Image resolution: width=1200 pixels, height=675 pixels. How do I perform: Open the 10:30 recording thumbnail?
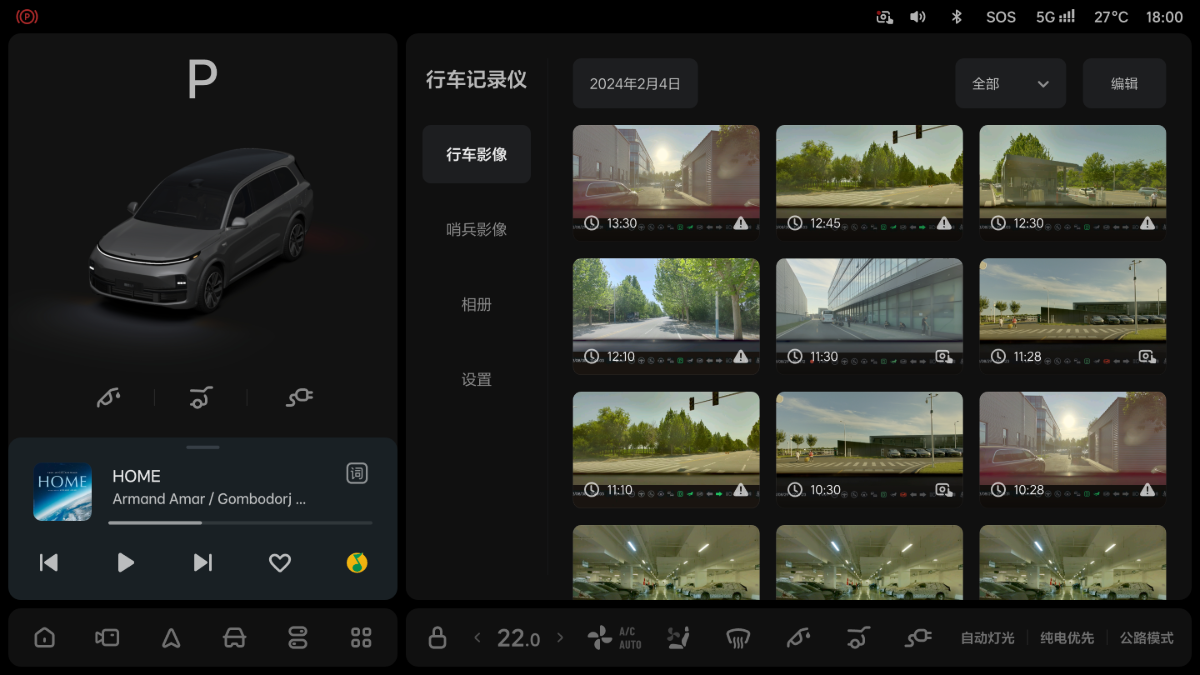pyautogui.click(x=869, y=449)
